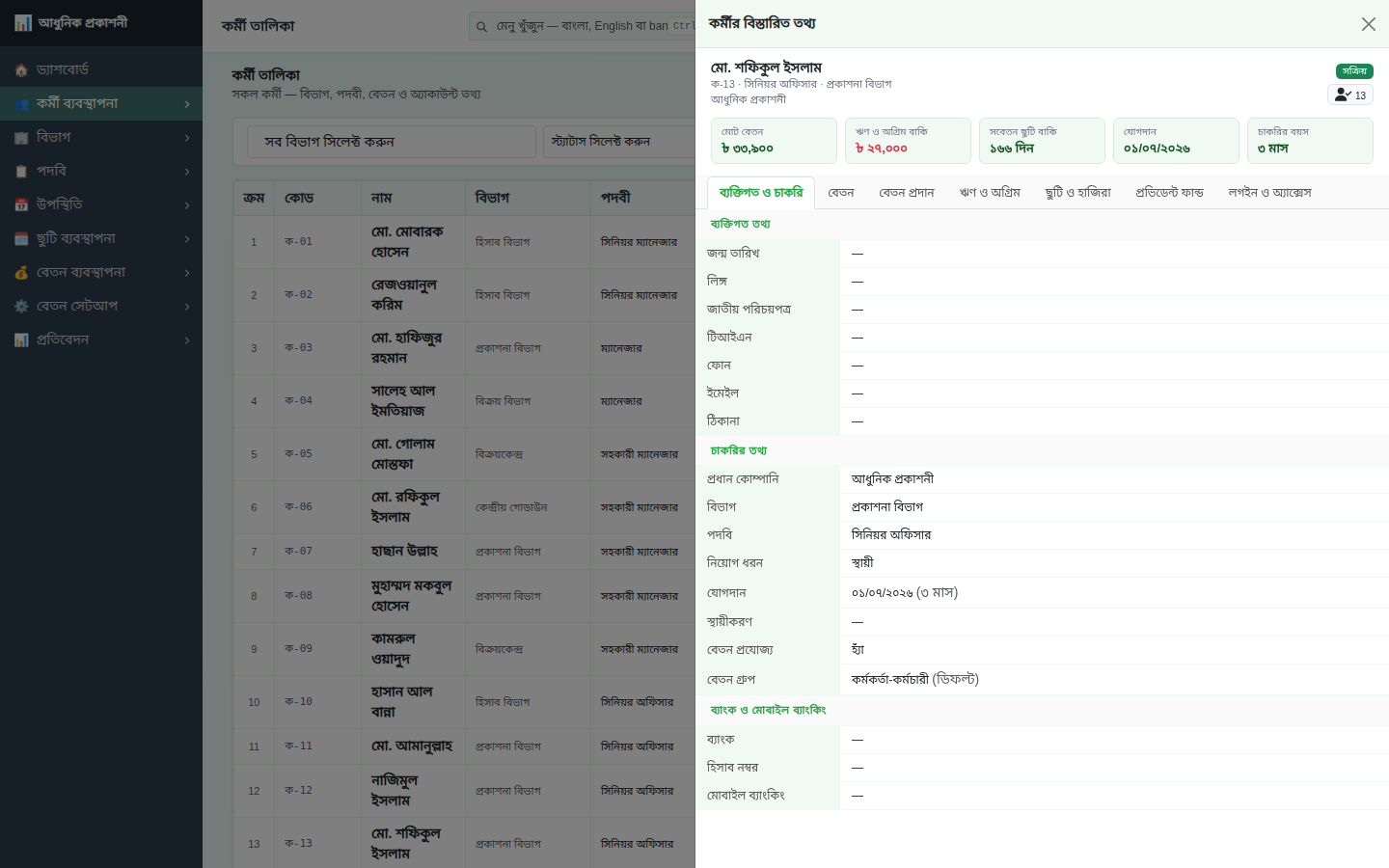
Task: Switch to the বেতন tab
Action: tap(841, 193)
